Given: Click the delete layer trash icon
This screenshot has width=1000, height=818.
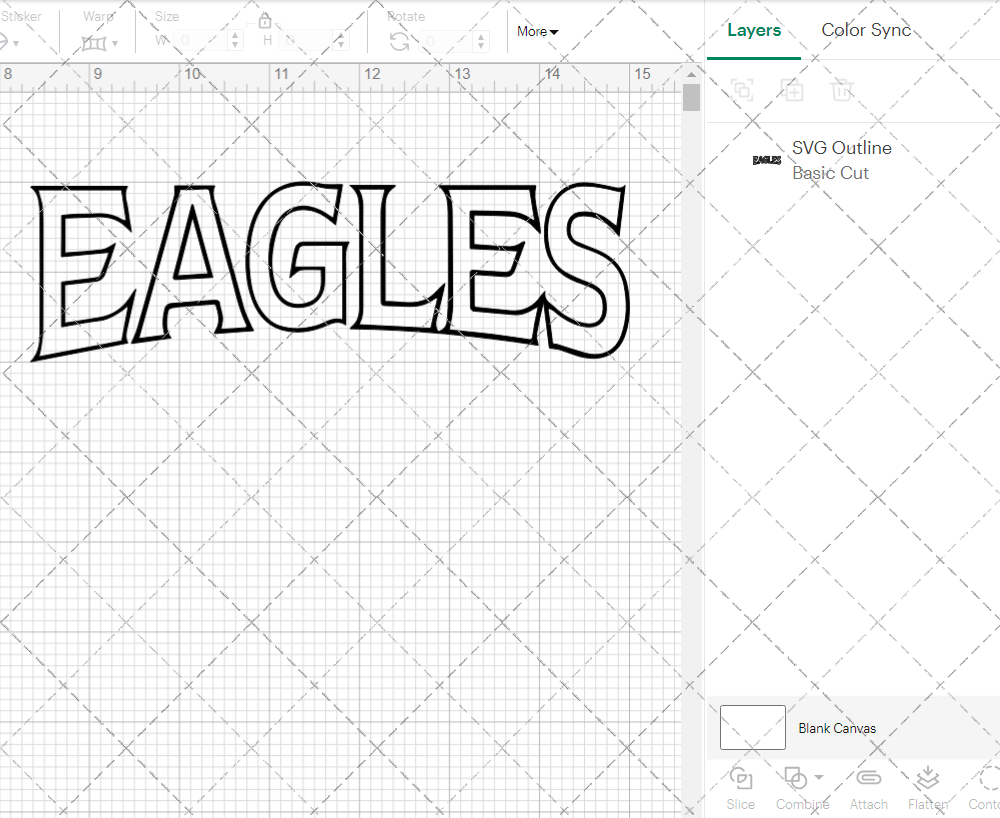Looking at the screenshot, I should point(842,91).
